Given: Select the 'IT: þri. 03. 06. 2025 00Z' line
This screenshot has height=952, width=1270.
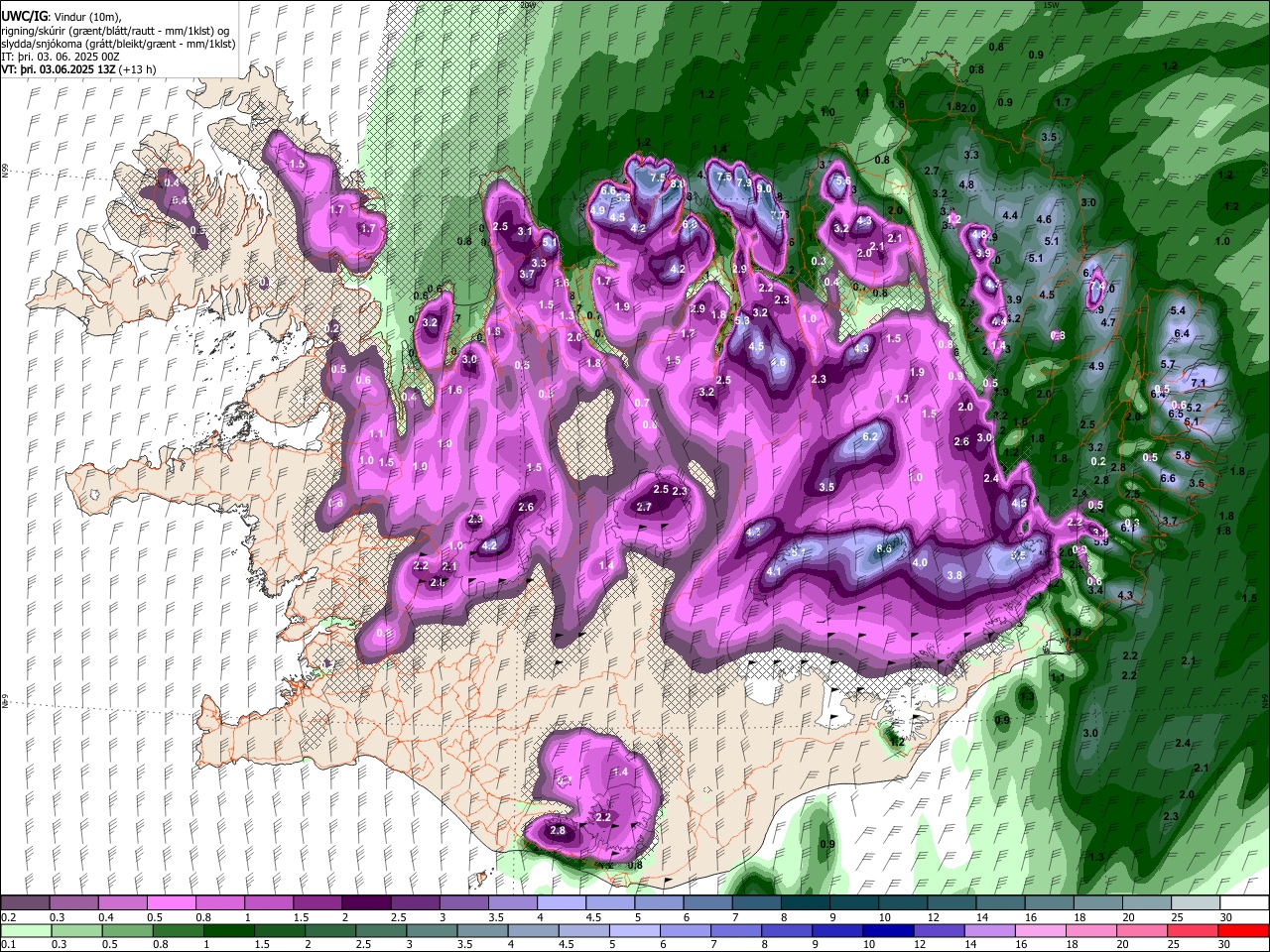Looking at the screenshot, I should [x=61, y=58].
